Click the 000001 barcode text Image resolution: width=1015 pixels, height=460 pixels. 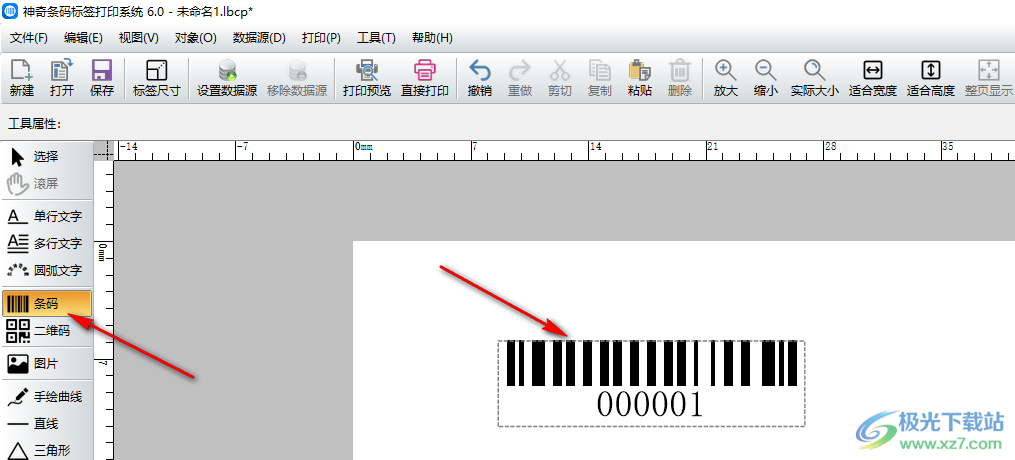click(x=649, y=404)
